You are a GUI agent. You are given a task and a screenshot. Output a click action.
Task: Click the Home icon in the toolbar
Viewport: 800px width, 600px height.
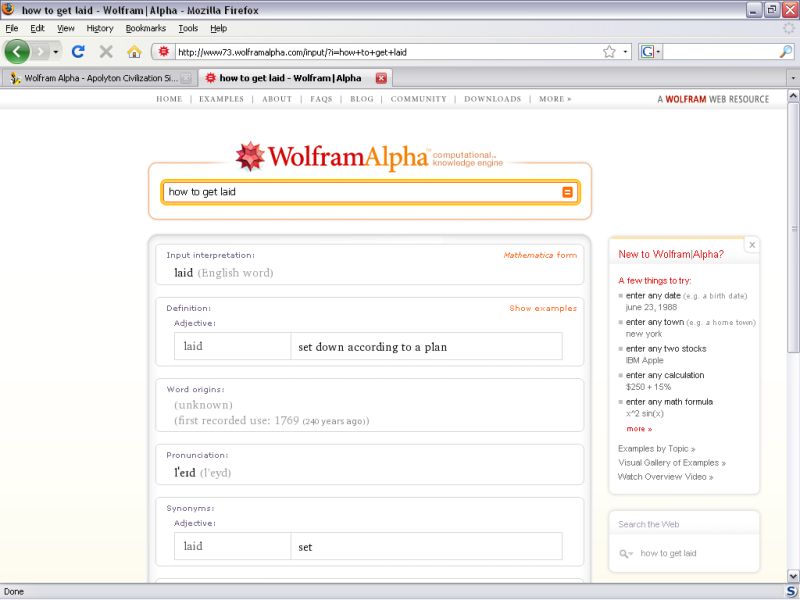[134, 51]
